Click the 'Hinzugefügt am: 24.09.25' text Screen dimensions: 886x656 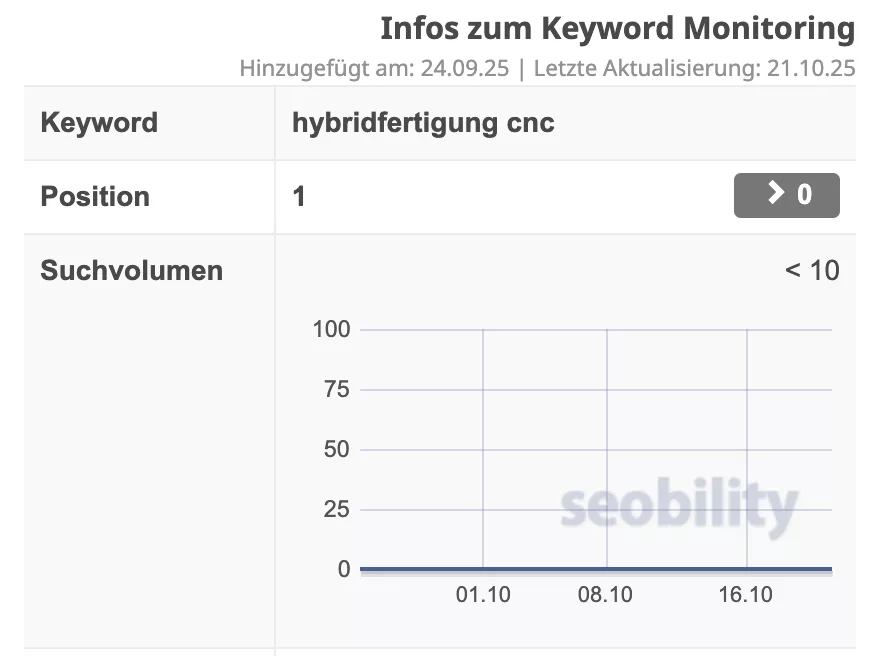pyautogui.click(x=374, y=69)
